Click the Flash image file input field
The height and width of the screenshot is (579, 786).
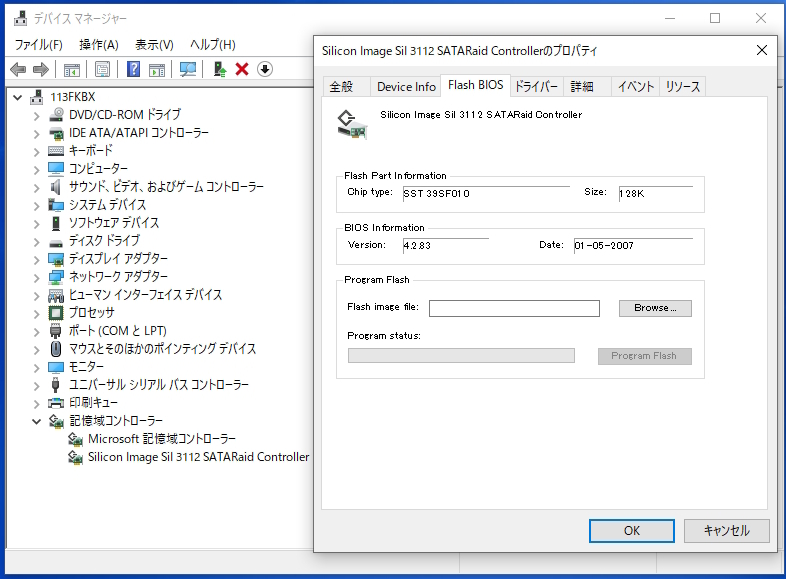514,308
